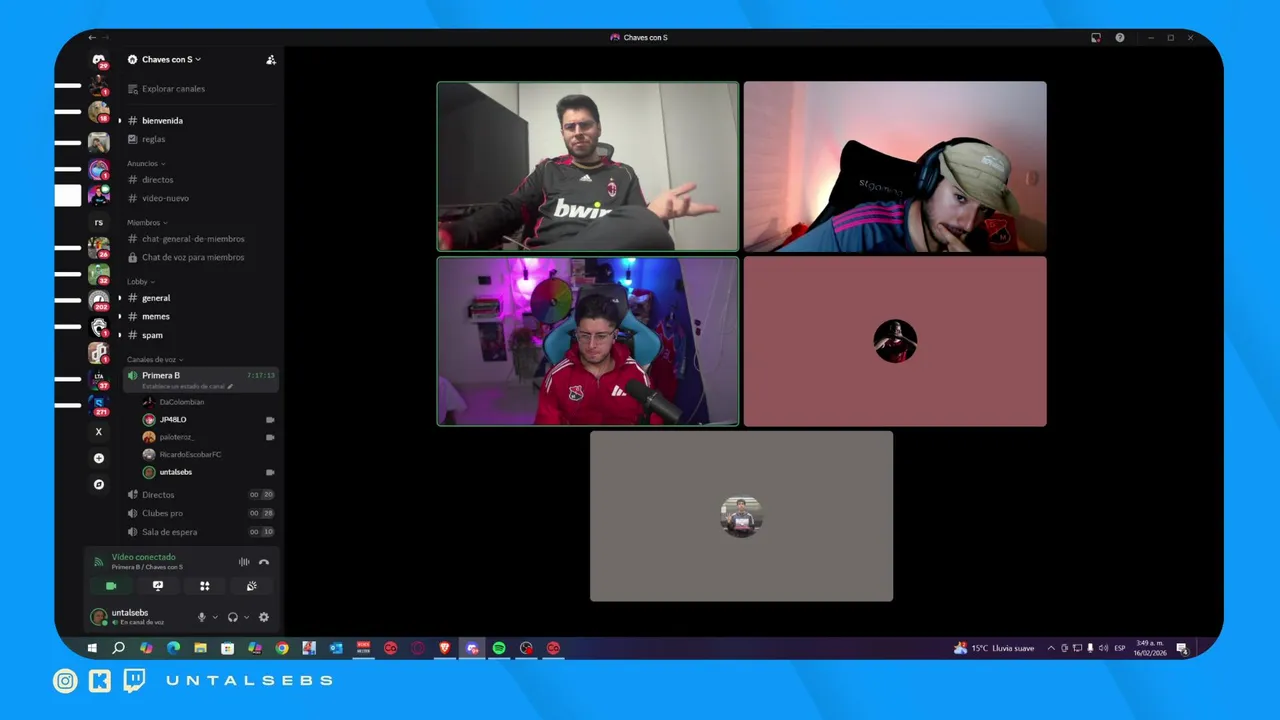
Task: Open the directos text channel
Action: (x=200, y=180)
